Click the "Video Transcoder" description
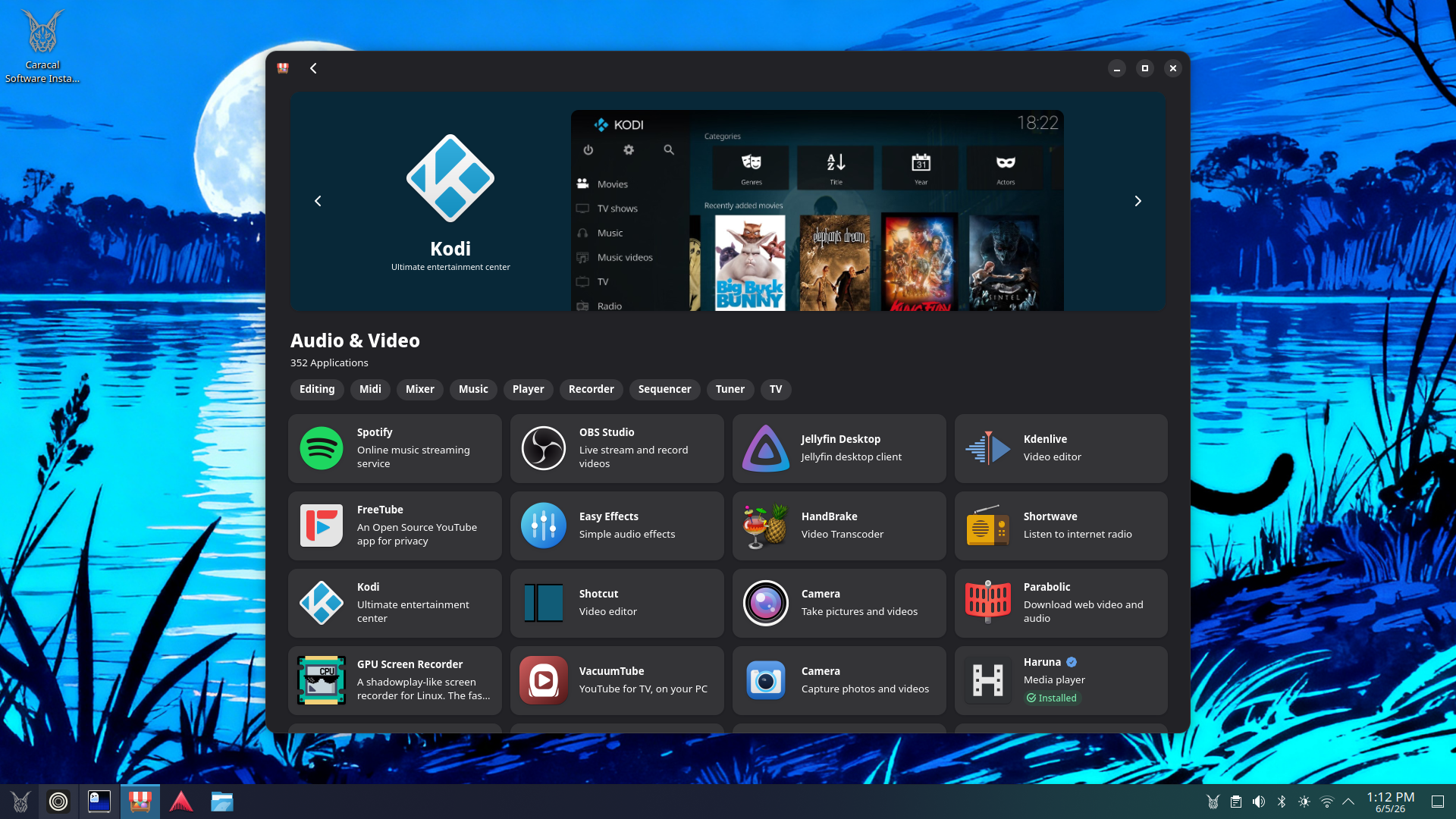Image resolution: width=1456 pixels, height=819 pixels. click(843, 534)
